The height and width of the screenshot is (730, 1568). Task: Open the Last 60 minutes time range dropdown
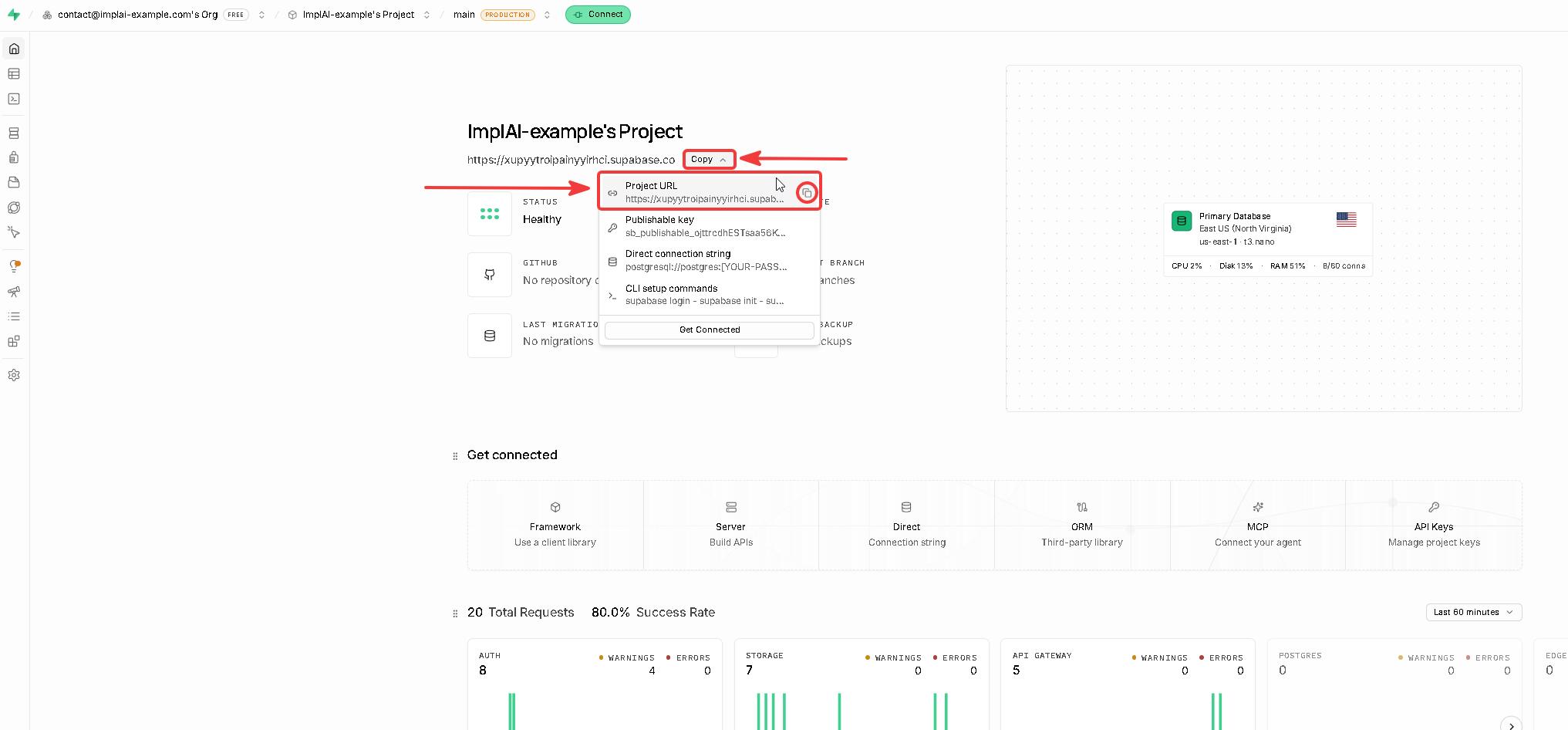click(1473, 612)
